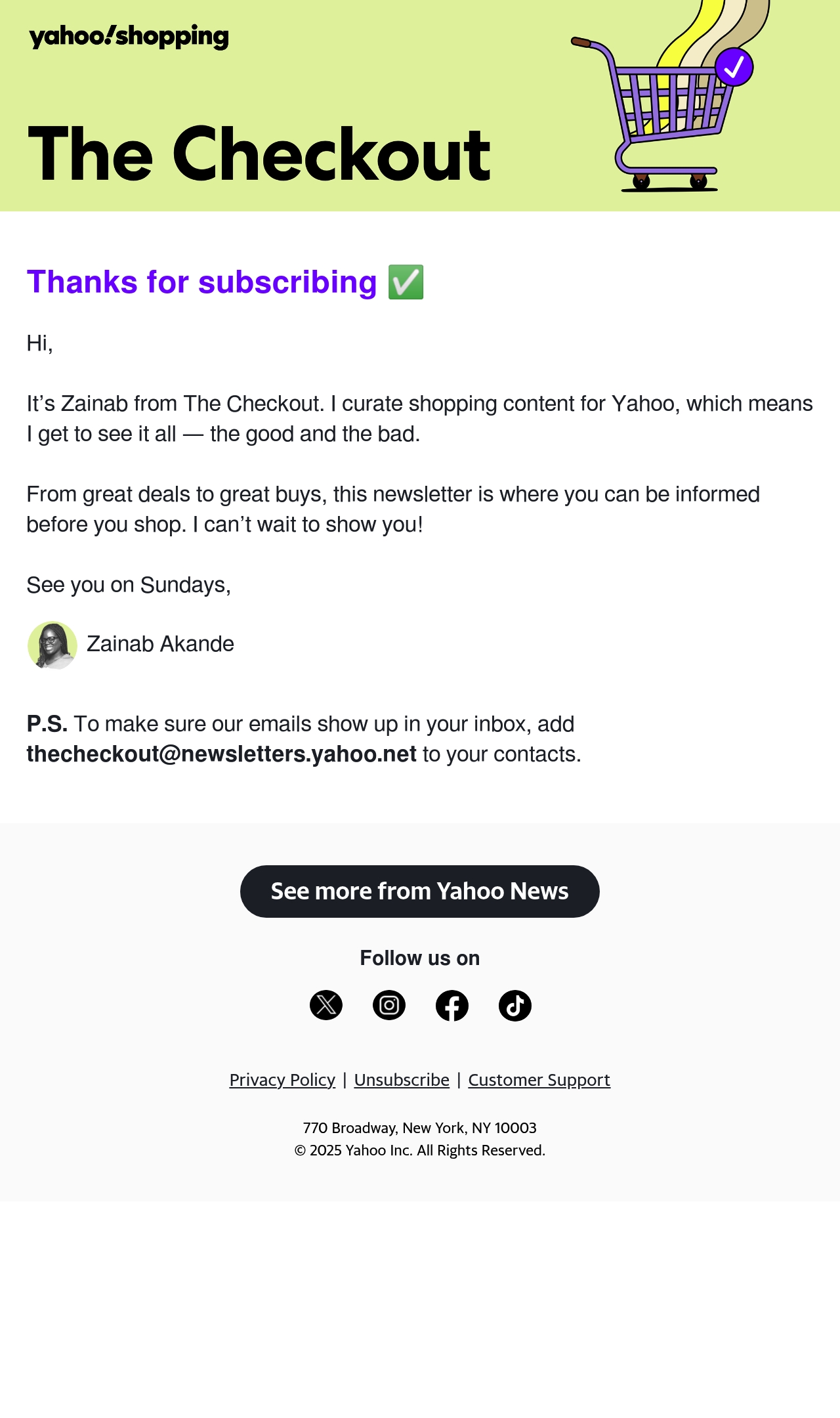Open the TikTok social icon
Image resolution: width=840 pixels, height=1418 pixels.
click(x=515, y=1005)
